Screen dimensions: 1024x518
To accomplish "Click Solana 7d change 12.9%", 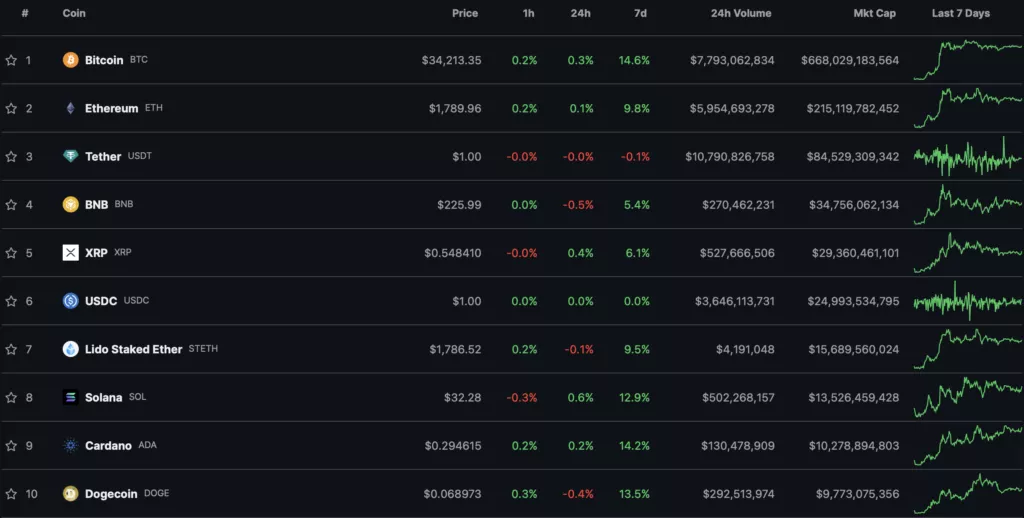I will pos(634,397).
